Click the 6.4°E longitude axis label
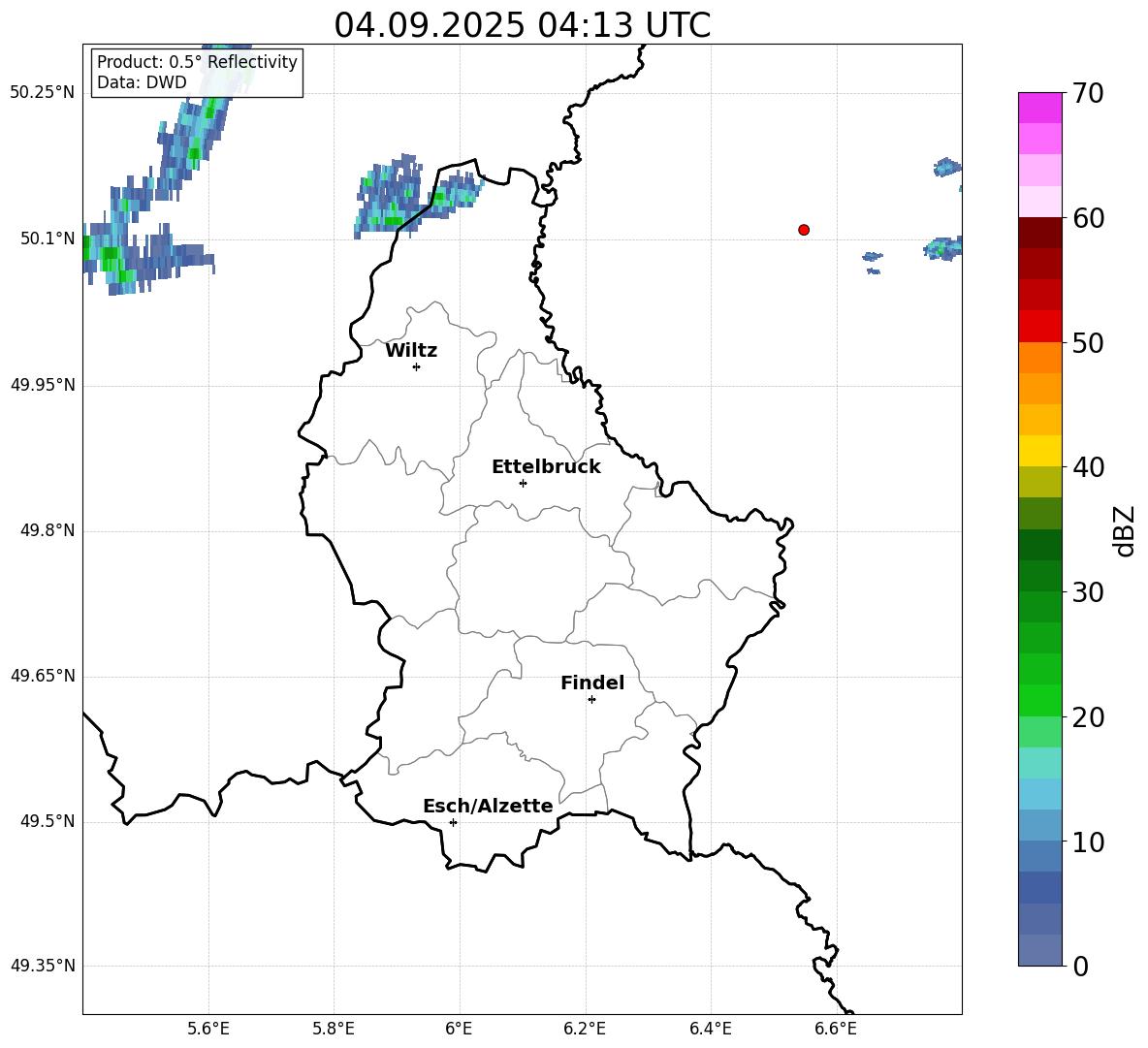The height and width of the screenshot is (1048, 1148). click(x=710, y=1030)
